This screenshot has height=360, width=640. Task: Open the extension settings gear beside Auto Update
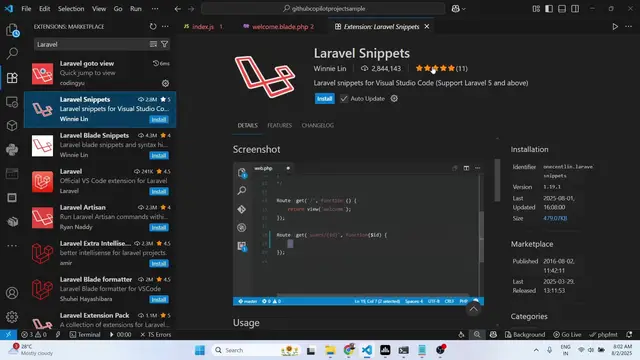[394, 98]
